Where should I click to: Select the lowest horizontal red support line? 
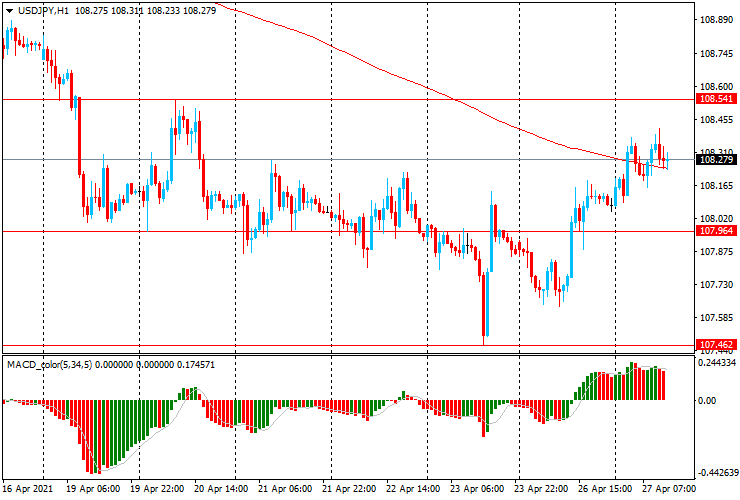click(x=348, y=345)
